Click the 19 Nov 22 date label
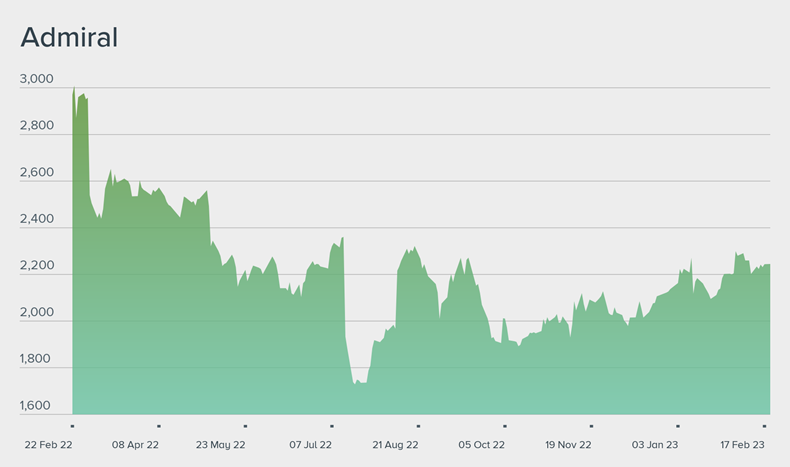This screenshot has height=467, width=790. point(568,444)
